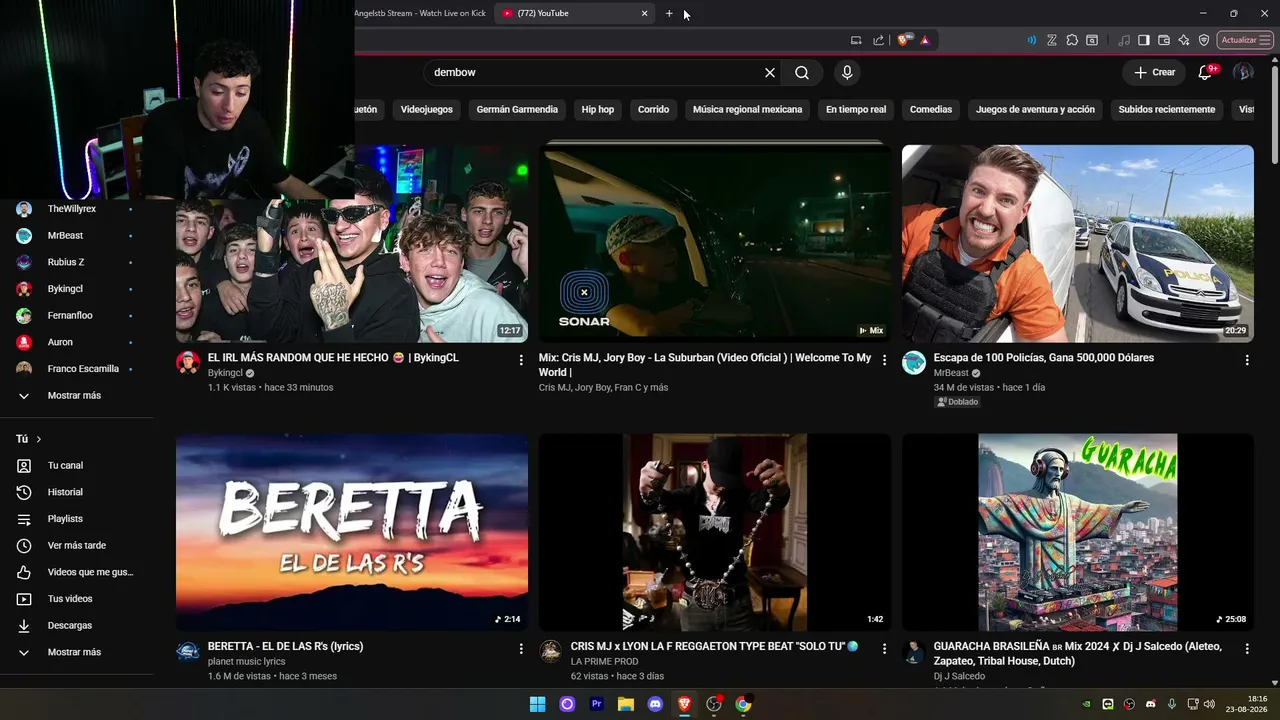The width and height of the screenshot is (1280, 720).
Task: Open options for GUARACHA BRASILEÑA mix
Action: point(1247,648)
